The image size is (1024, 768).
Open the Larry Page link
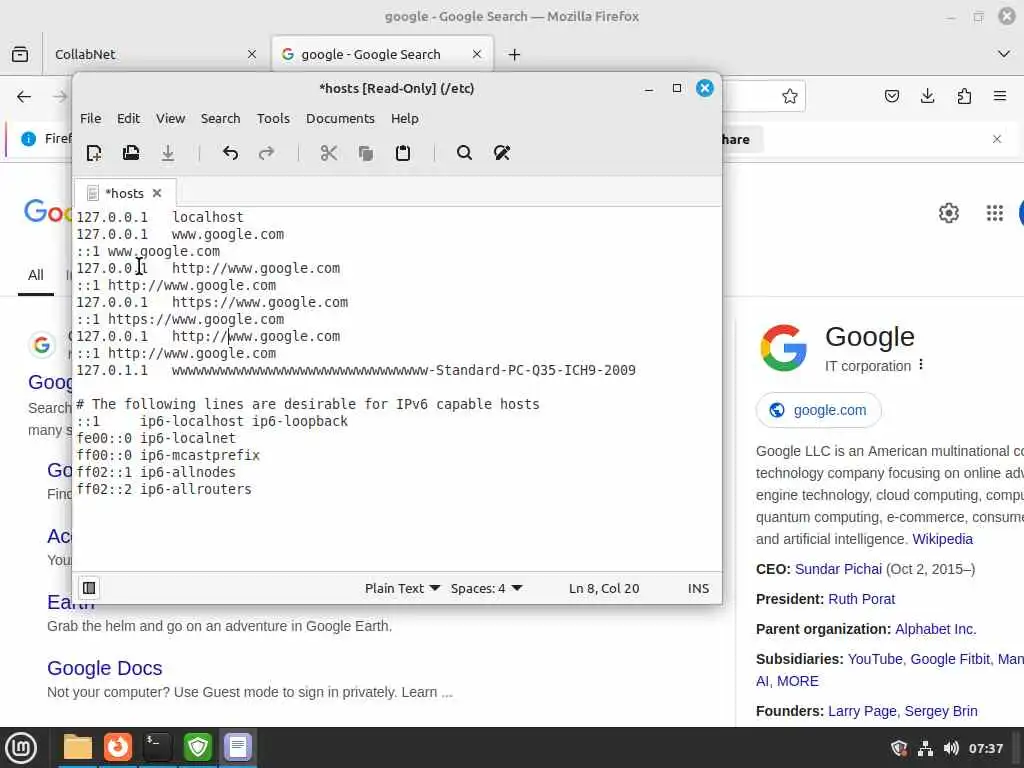pyautogui.click(x=862, y=711)
